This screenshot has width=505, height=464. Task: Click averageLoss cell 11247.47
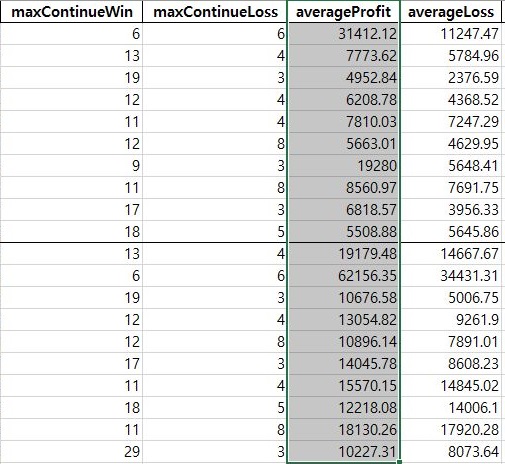(451, 34)
